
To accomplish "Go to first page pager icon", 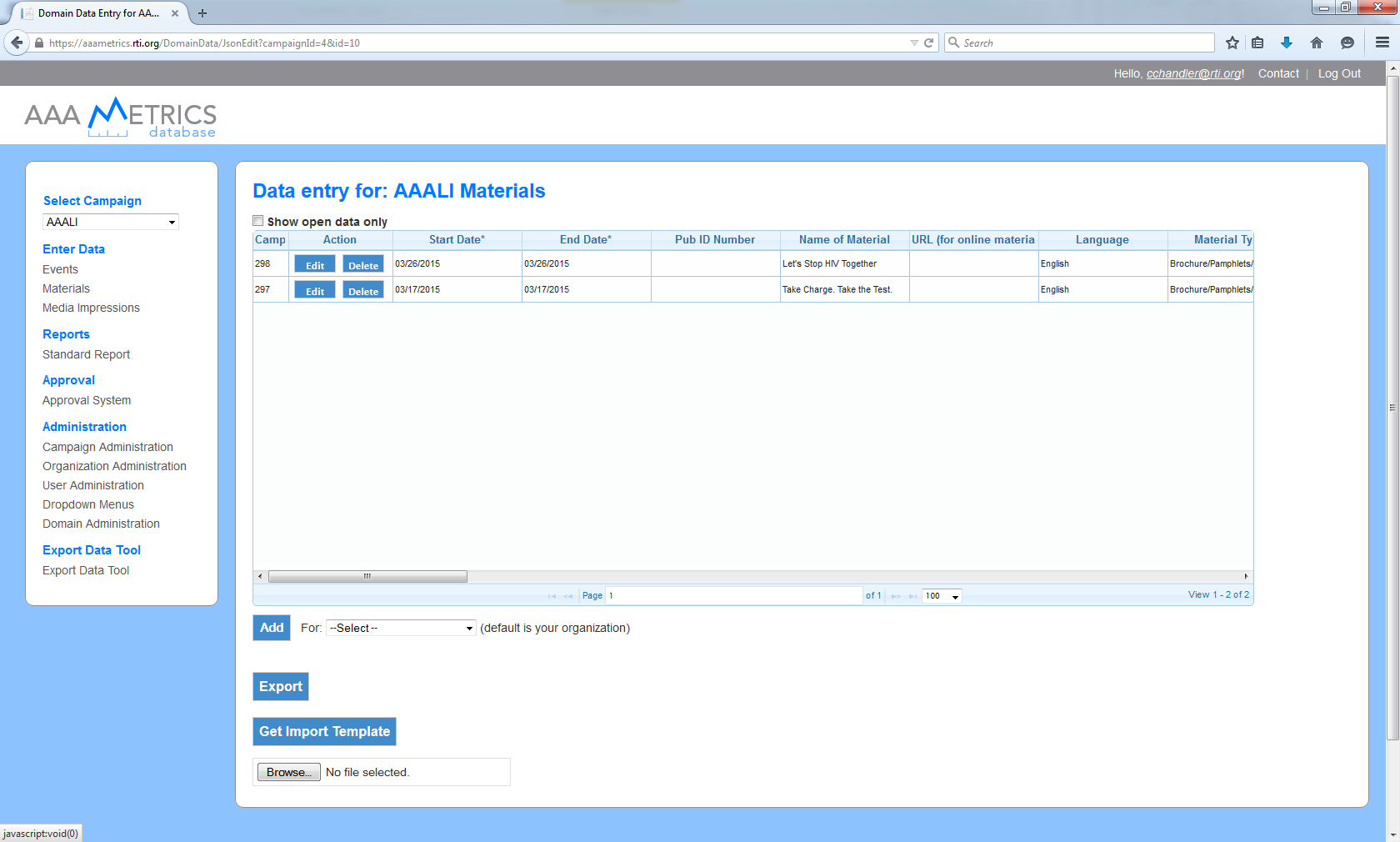I will tap(552, 596).
